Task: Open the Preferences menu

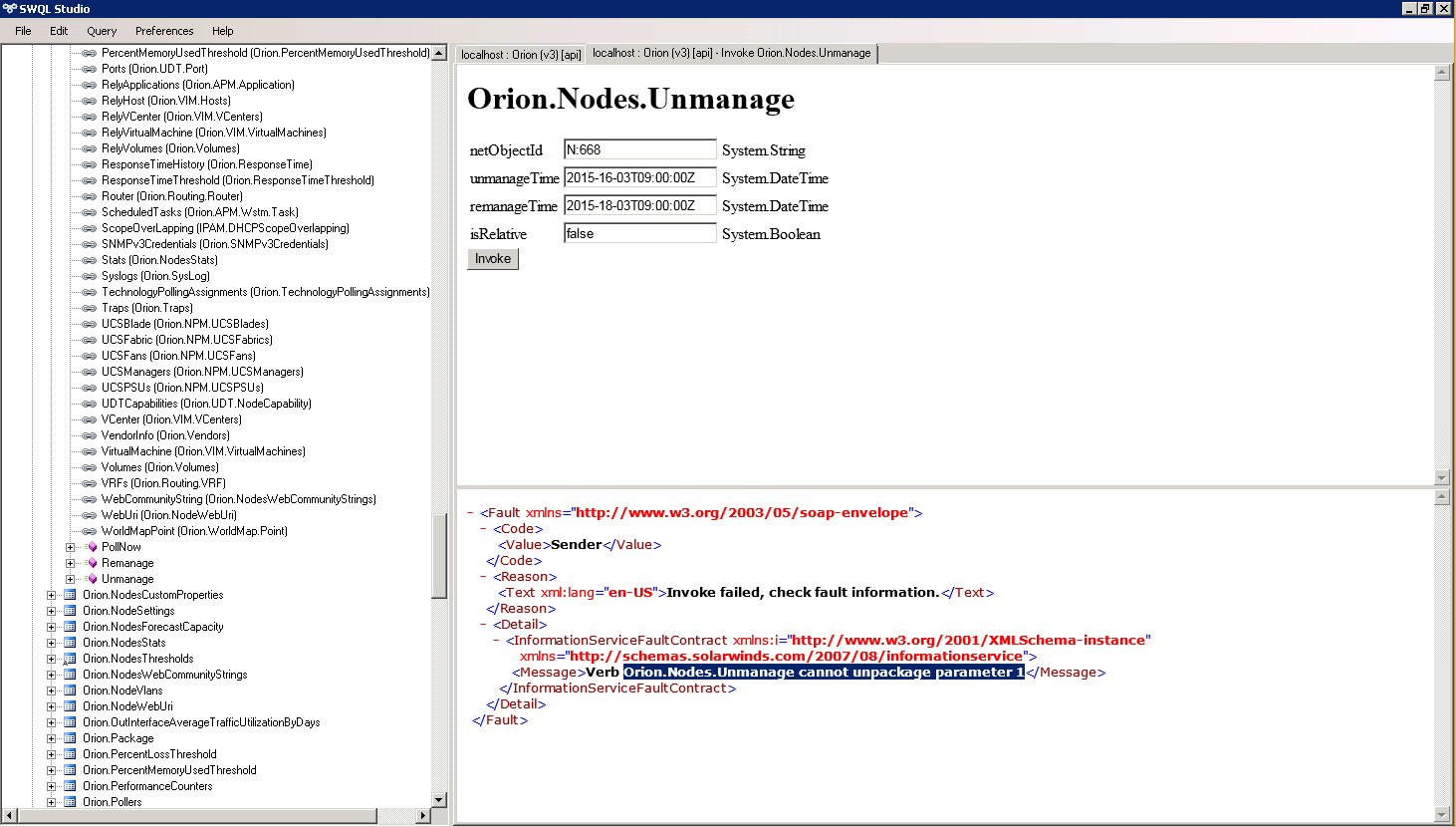Action: pos(164,31)
